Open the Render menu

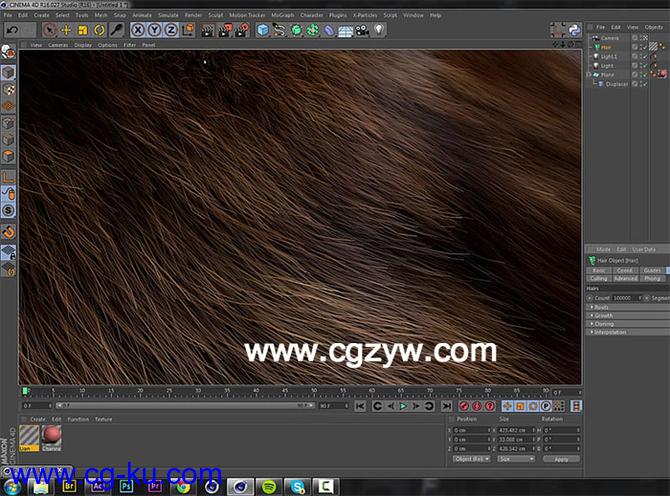[193, 15]
